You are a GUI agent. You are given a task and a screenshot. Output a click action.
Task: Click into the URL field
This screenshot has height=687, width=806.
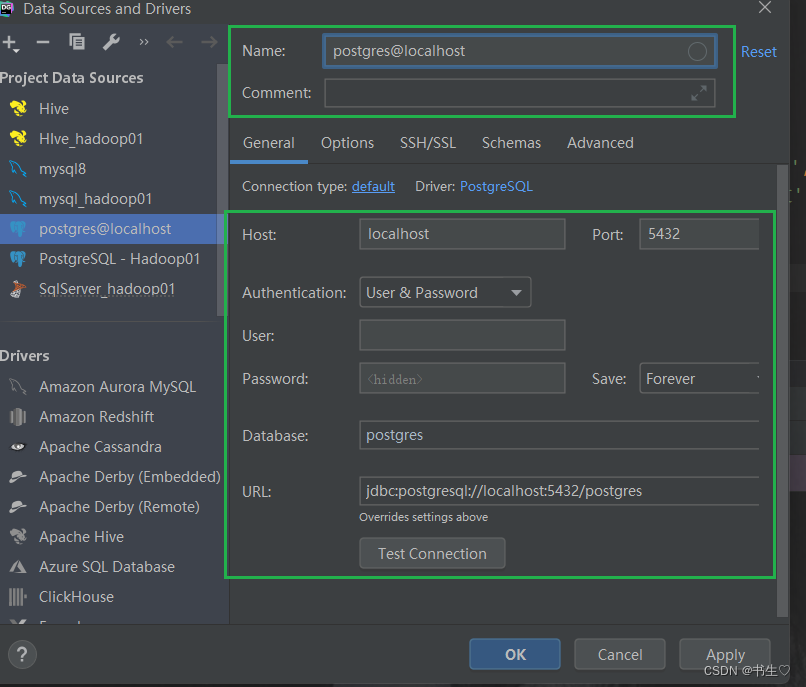click(559, 491)
